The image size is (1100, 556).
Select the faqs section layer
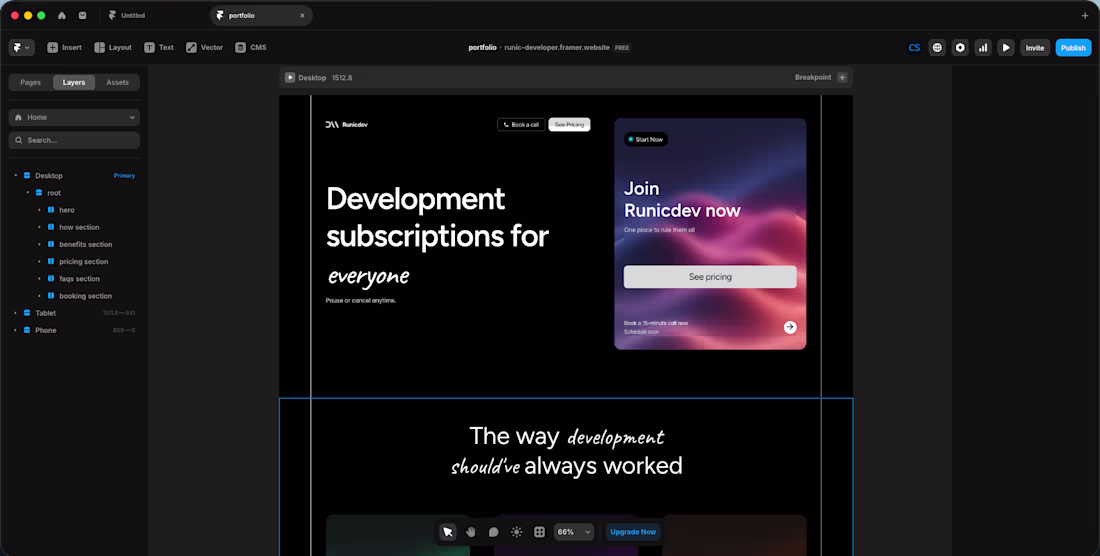pyautogui.click(x=79, y=278)
